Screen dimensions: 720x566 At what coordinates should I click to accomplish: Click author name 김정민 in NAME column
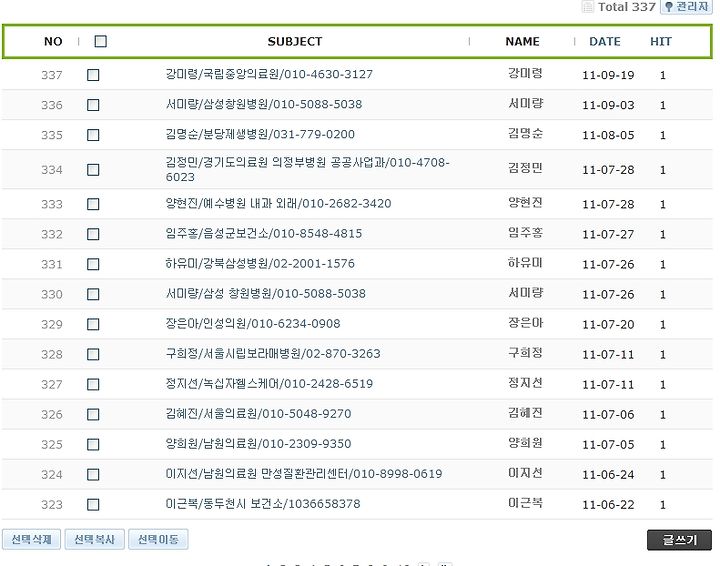pyautogui.click(x=525, y=168)
